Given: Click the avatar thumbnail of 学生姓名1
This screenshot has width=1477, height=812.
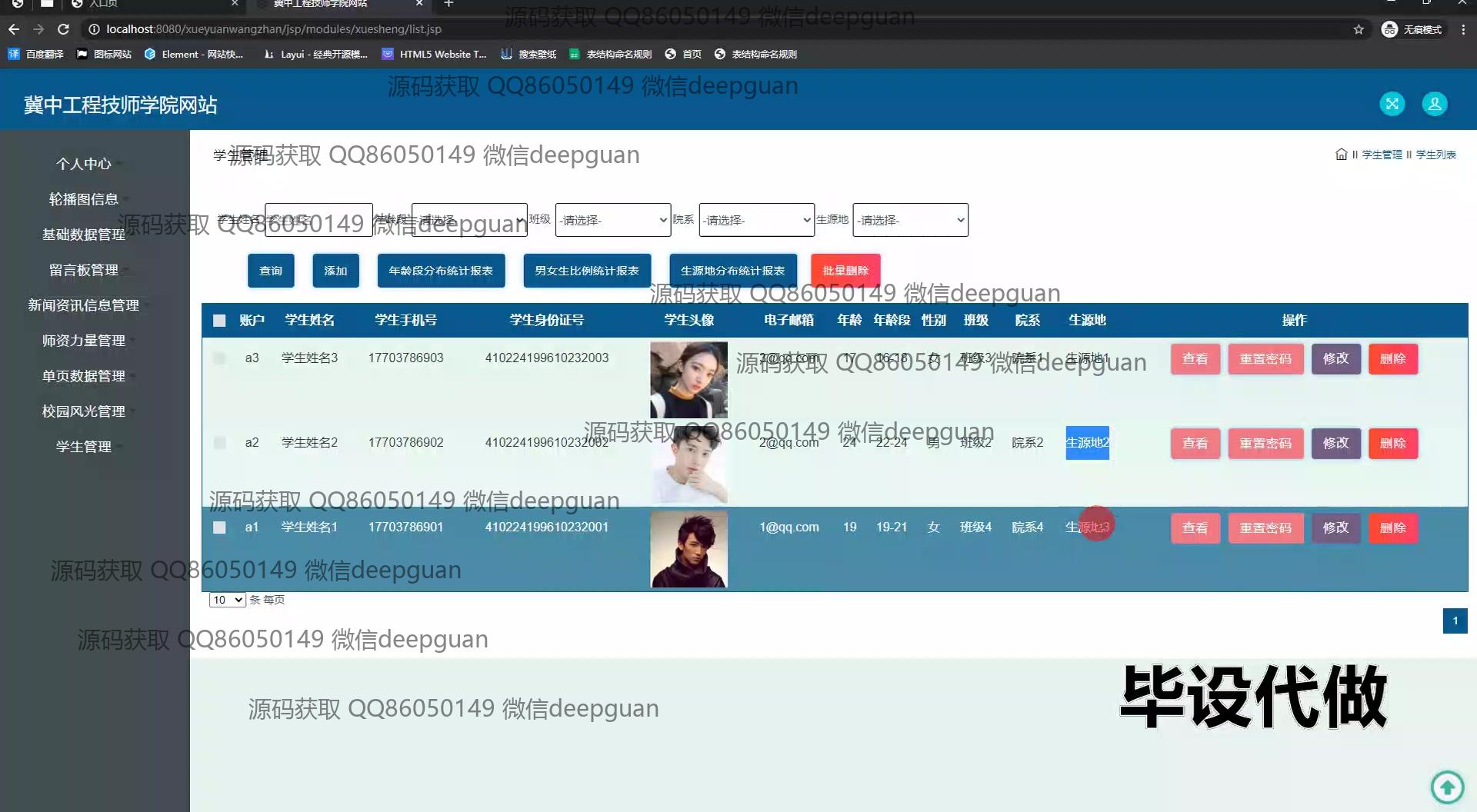Looking at the screenshot, I should pos(688,549).
